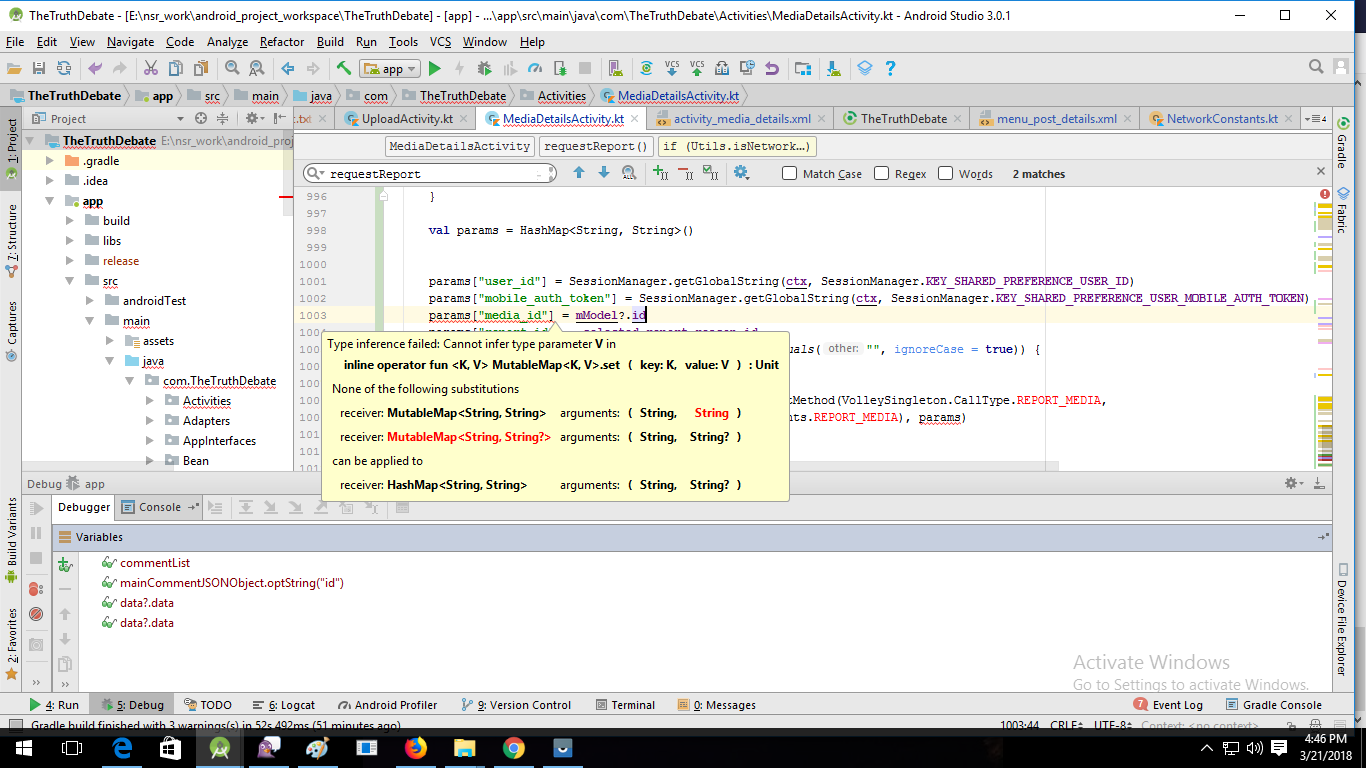Open the Navigate menu

pyautogui.click(x=131, y=42)
